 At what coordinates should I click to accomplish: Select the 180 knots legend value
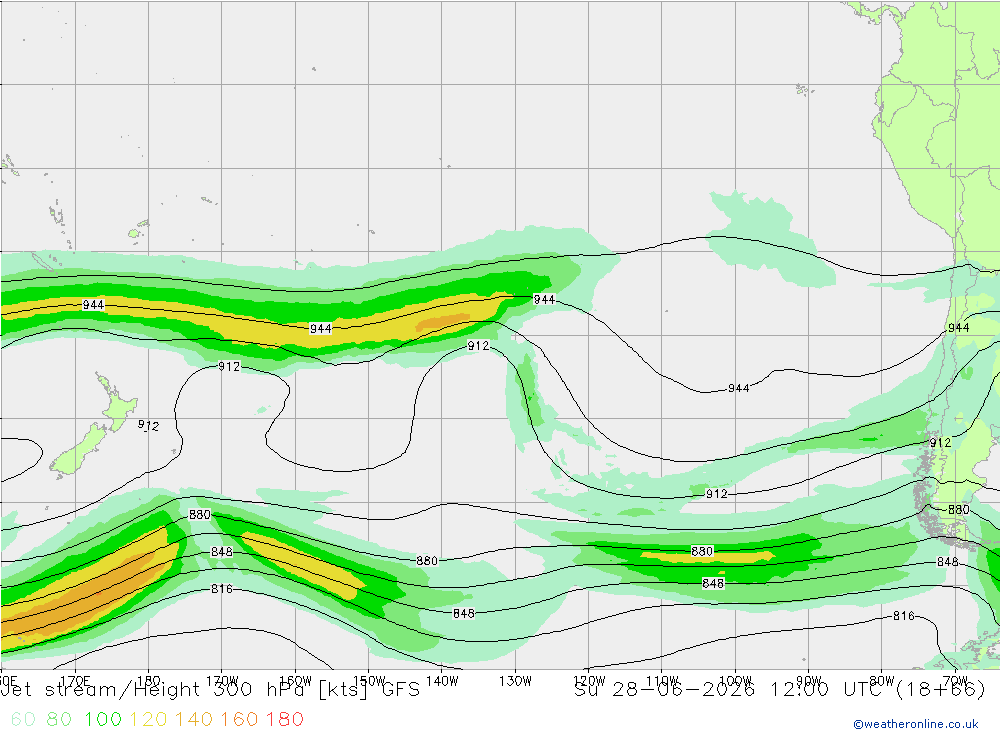coord(284,719)
